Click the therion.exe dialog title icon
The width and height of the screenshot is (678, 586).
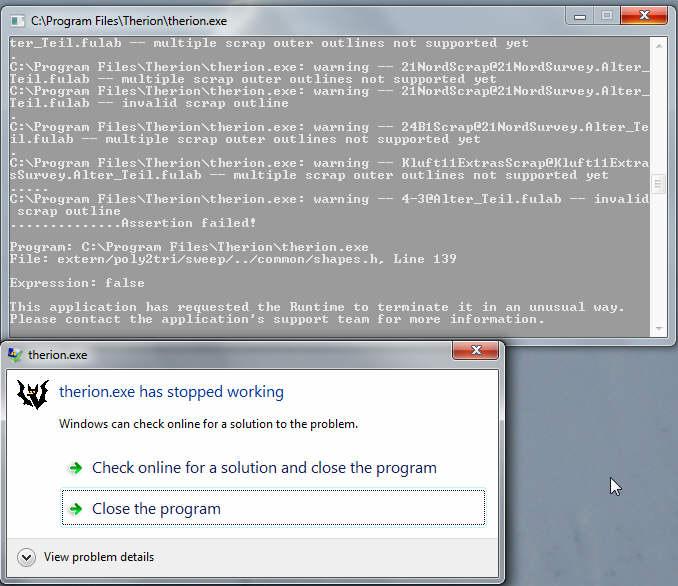pos(15,355)
